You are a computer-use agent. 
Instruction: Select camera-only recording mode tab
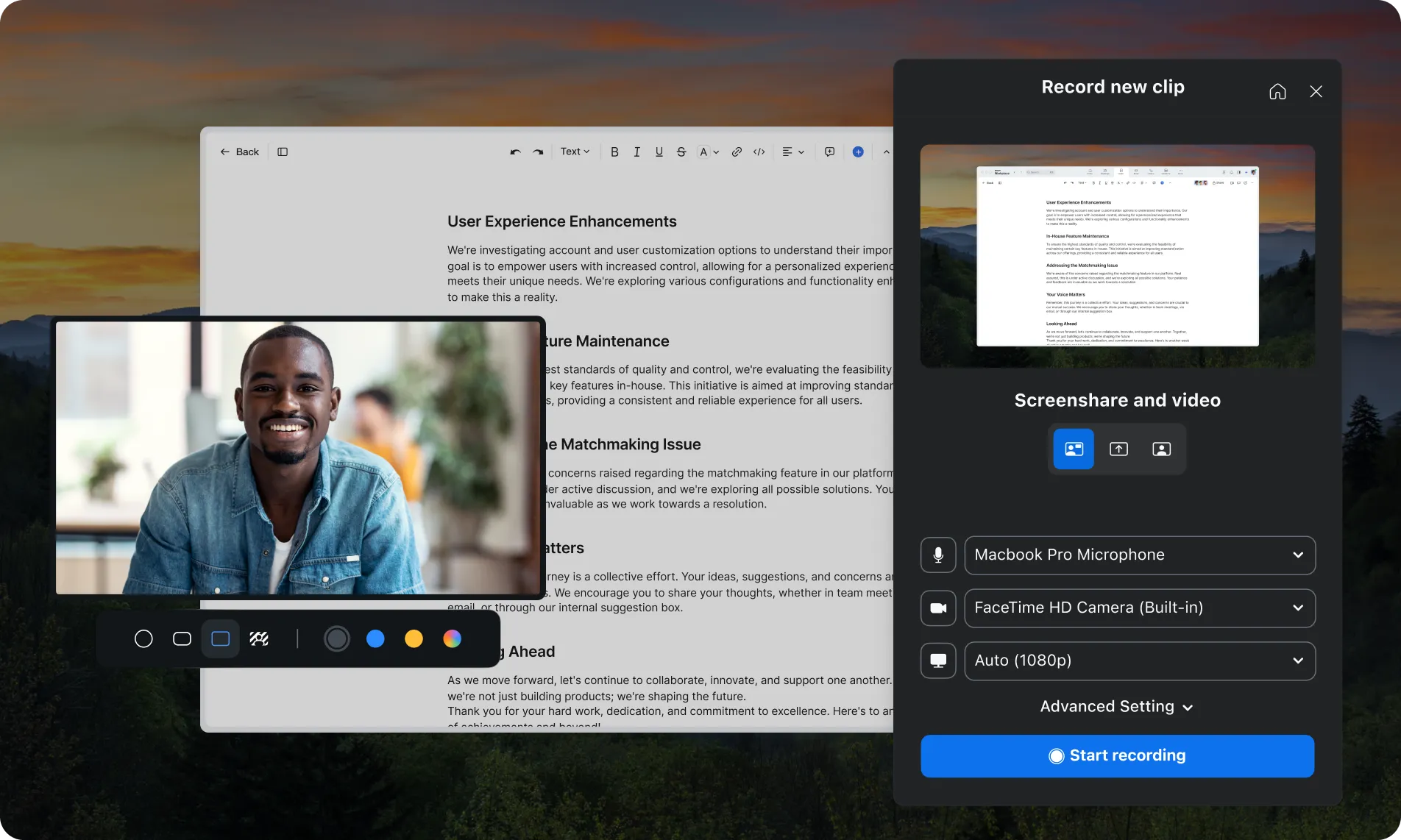pos(1161,449)
